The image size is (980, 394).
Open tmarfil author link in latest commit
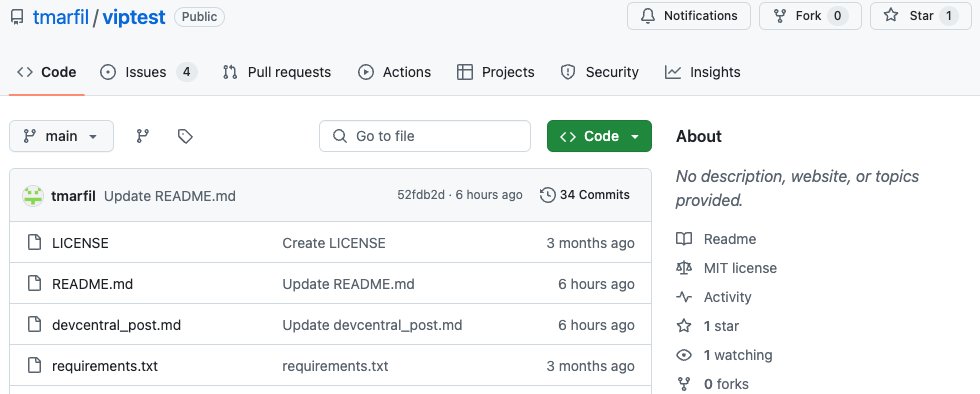[x=73, y=196]
